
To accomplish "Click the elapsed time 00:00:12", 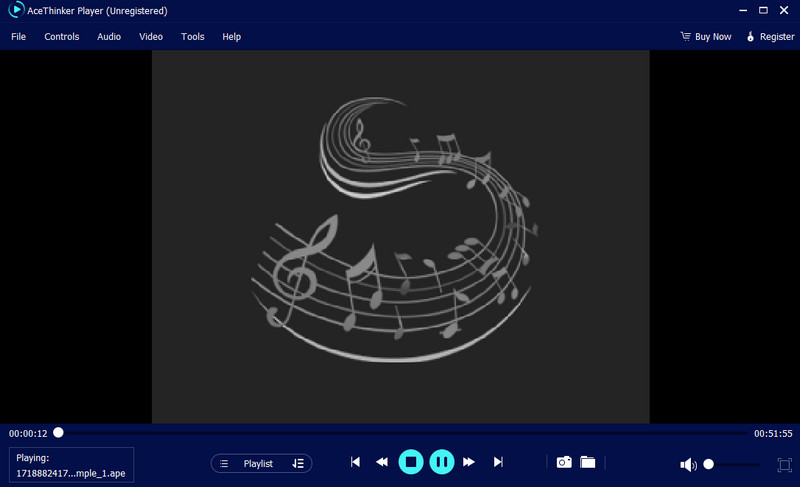I will point(28,433).
